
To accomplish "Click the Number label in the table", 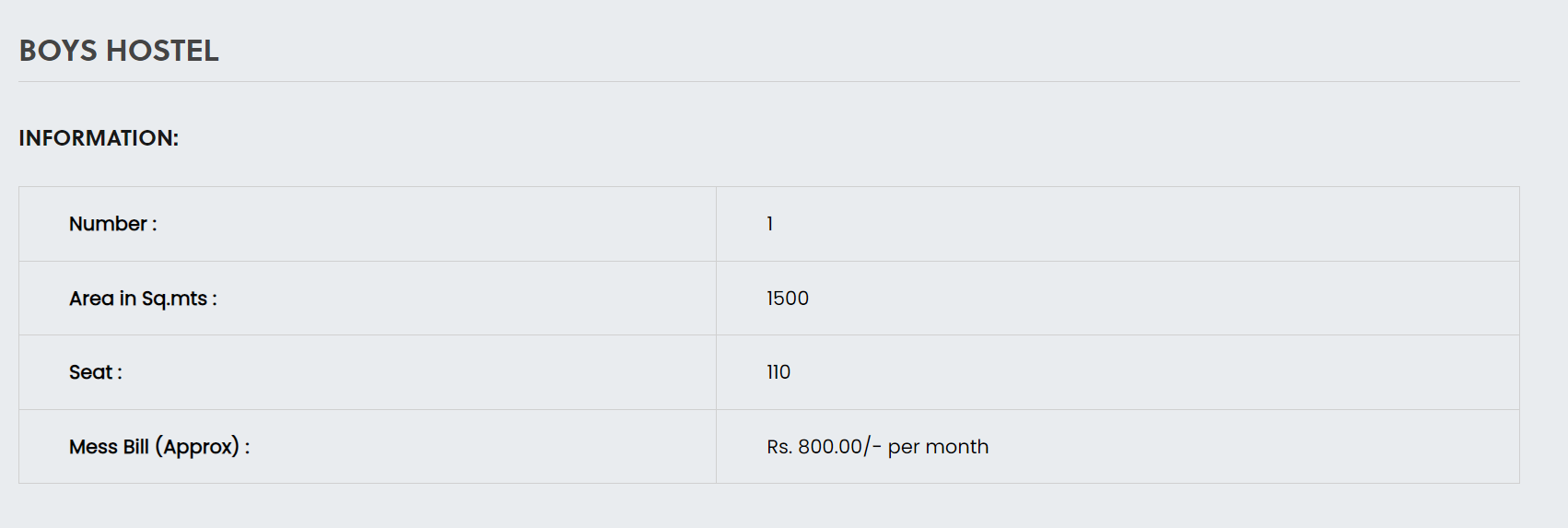I will tap(108, 224).
